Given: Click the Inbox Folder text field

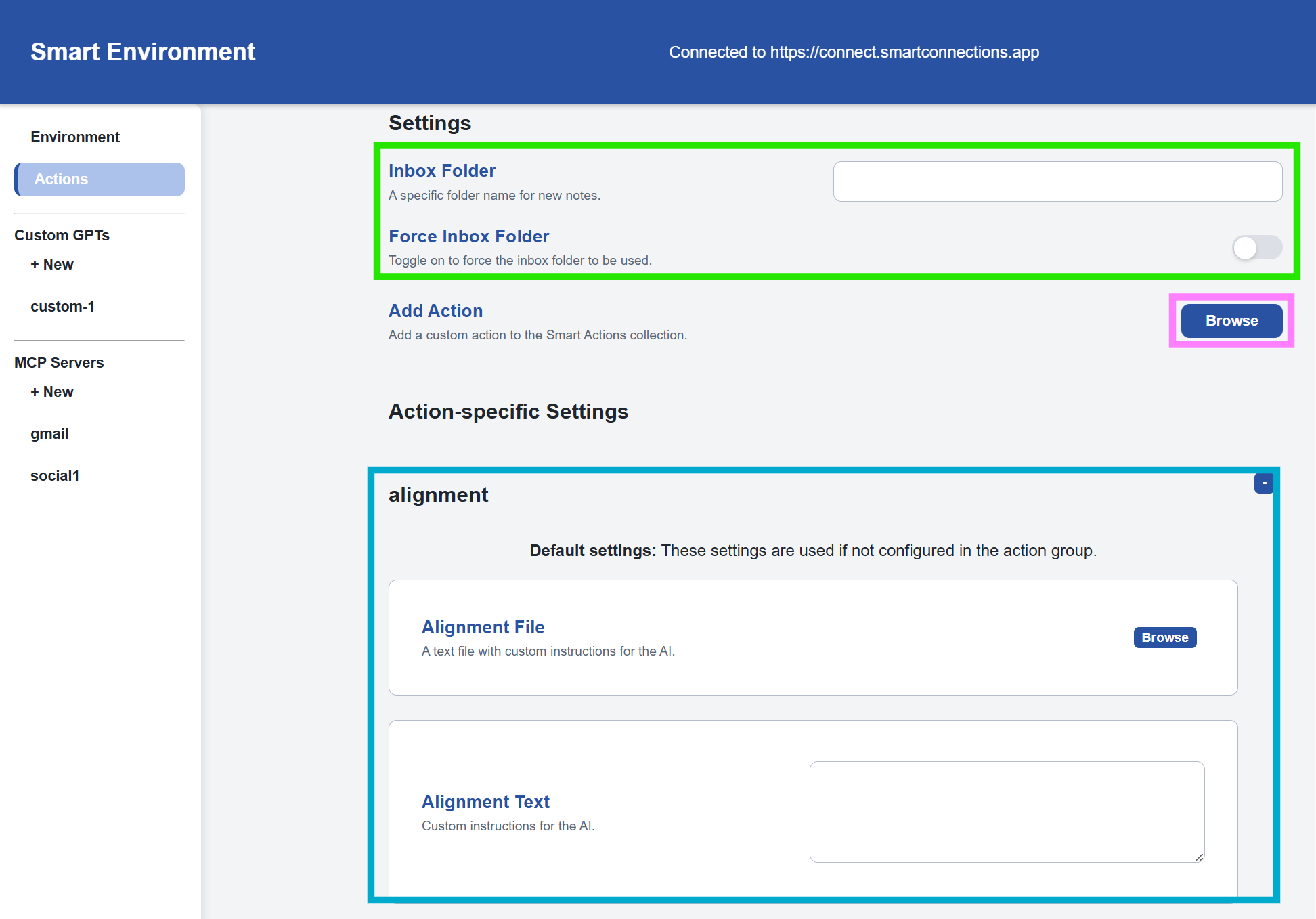Looking at the screenshot, I should point(1057,181).
